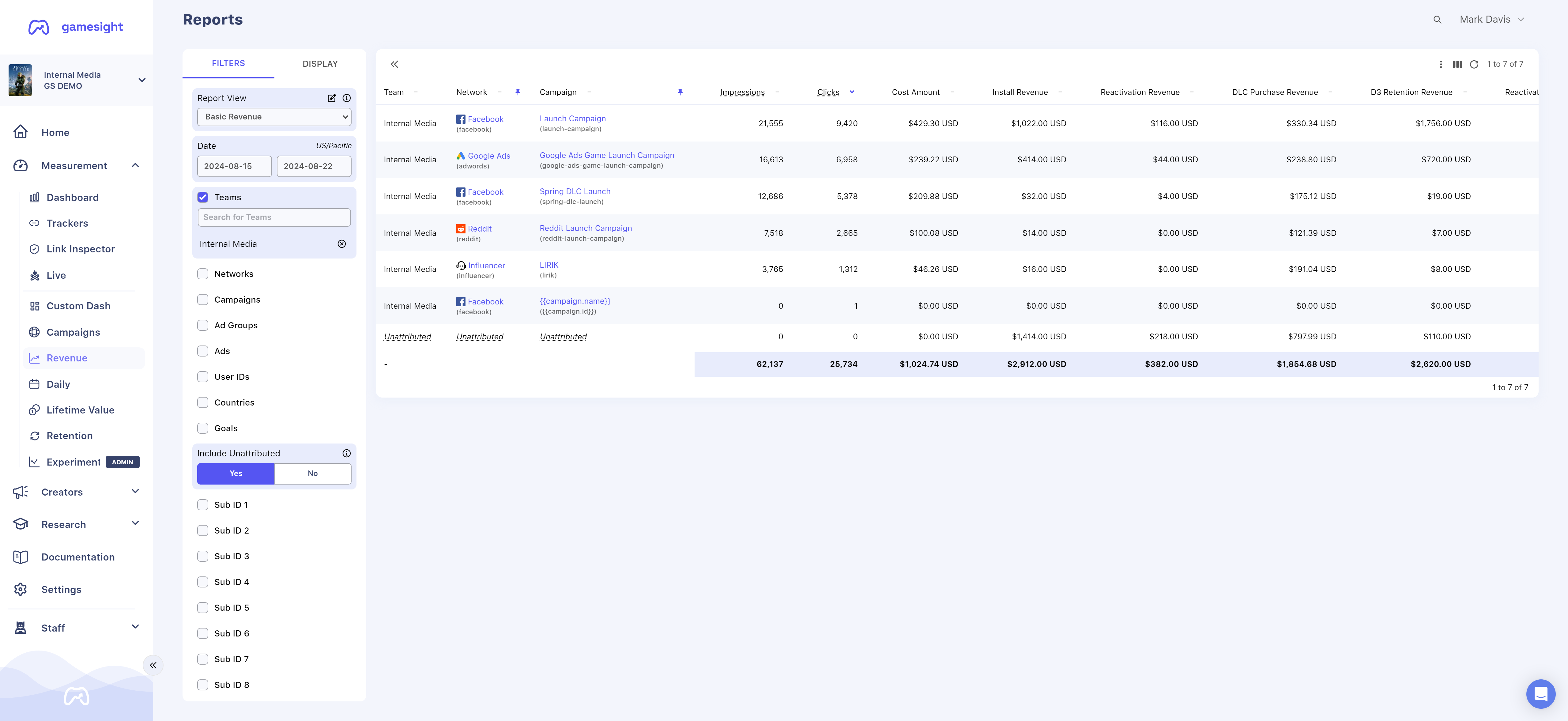Open the search magnifier icon

click(1437, 20)
